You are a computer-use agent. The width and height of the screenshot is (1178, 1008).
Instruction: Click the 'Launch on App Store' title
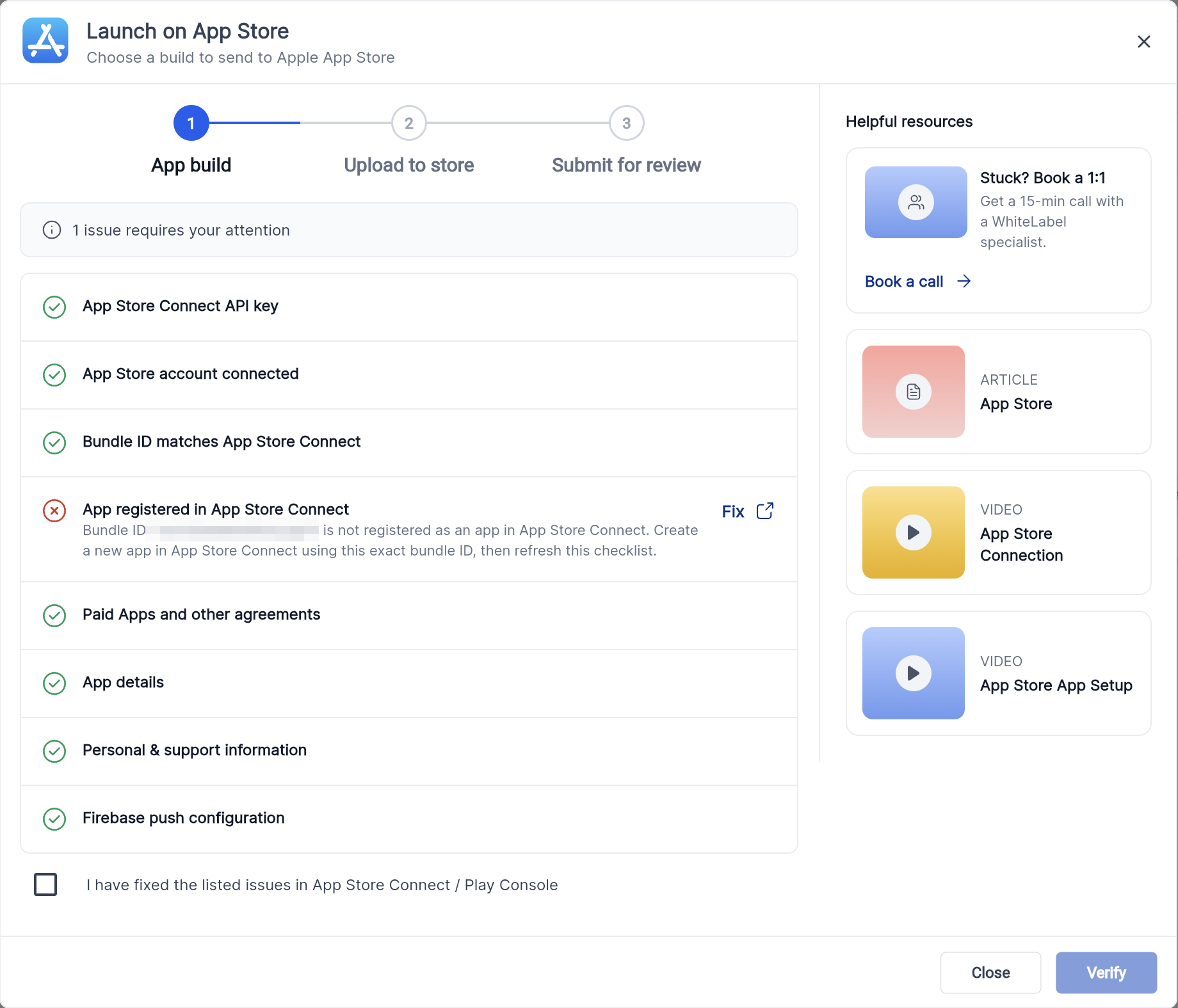188,31
